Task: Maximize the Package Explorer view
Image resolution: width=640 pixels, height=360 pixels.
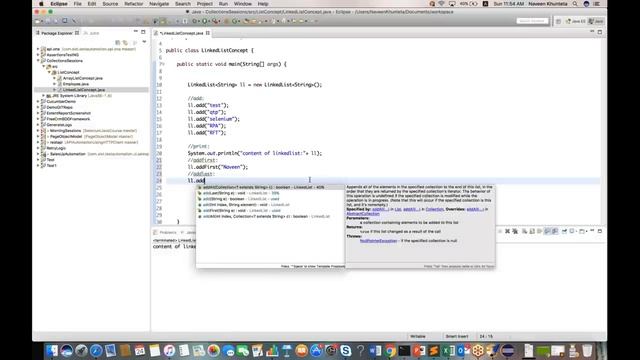Action: pyautogui.click(x=143, y=32)
